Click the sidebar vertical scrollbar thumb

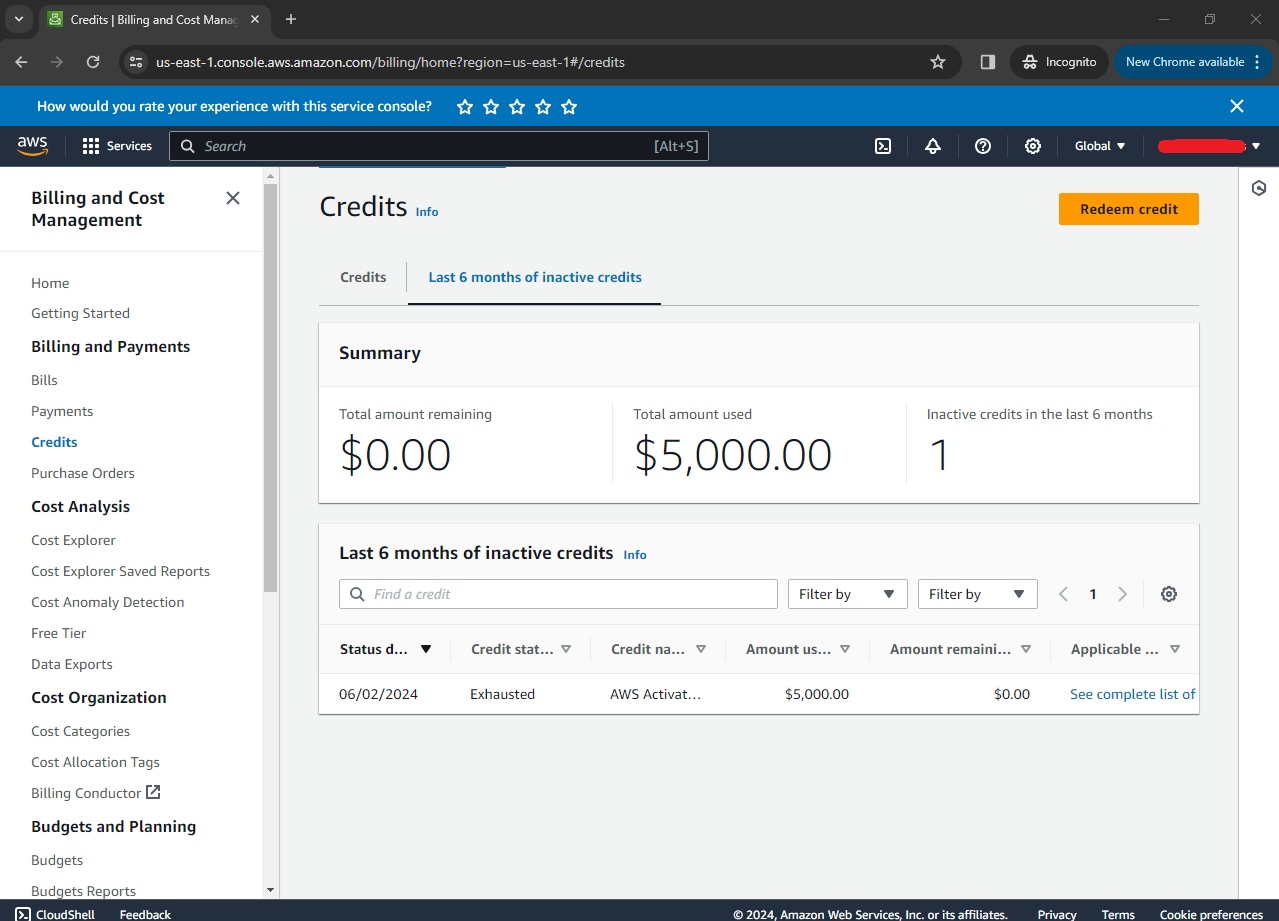pyautogui.click(x=270, y=388)
